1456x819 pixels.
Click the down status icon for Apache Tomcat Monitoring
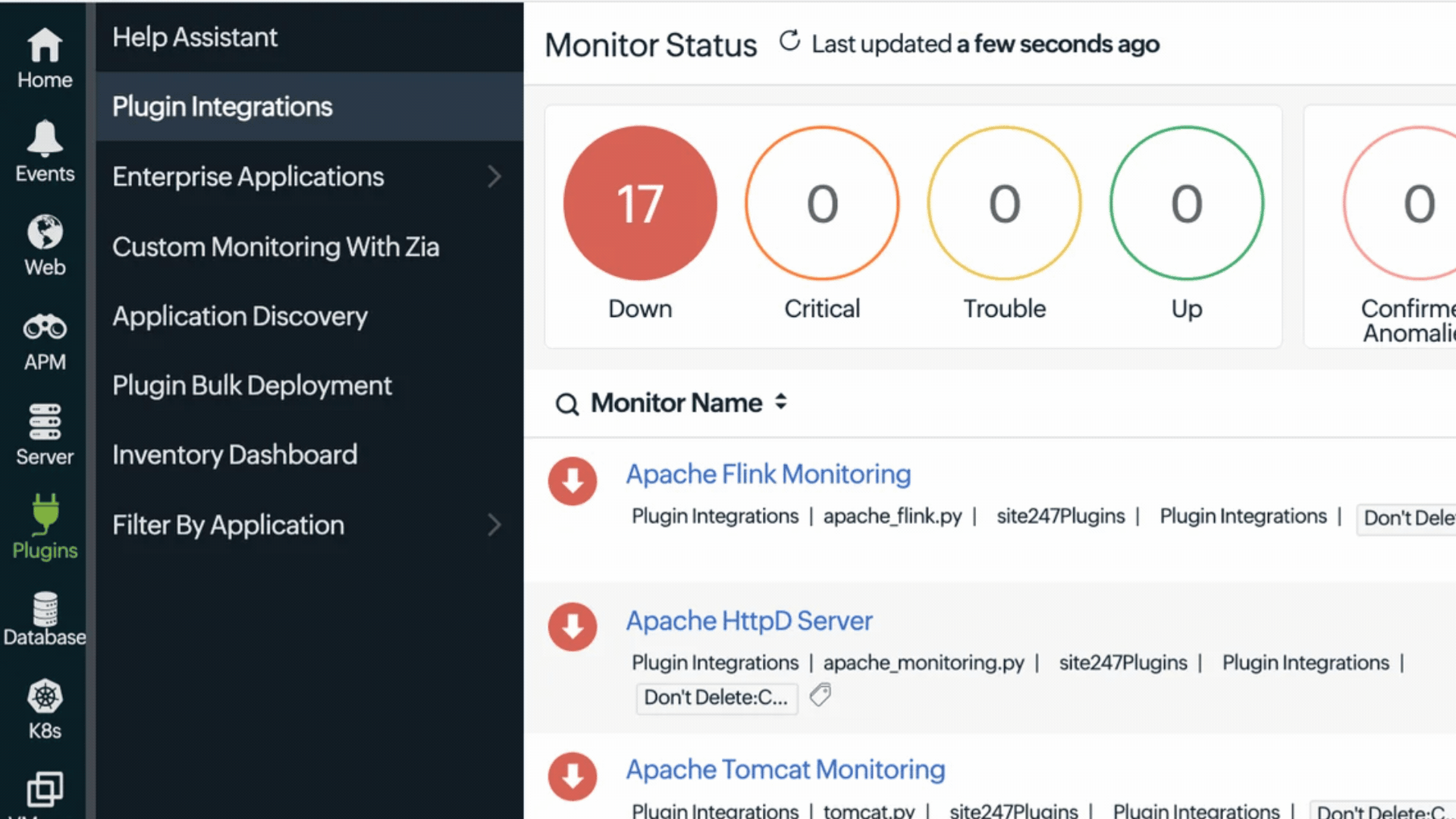[573, 777]
